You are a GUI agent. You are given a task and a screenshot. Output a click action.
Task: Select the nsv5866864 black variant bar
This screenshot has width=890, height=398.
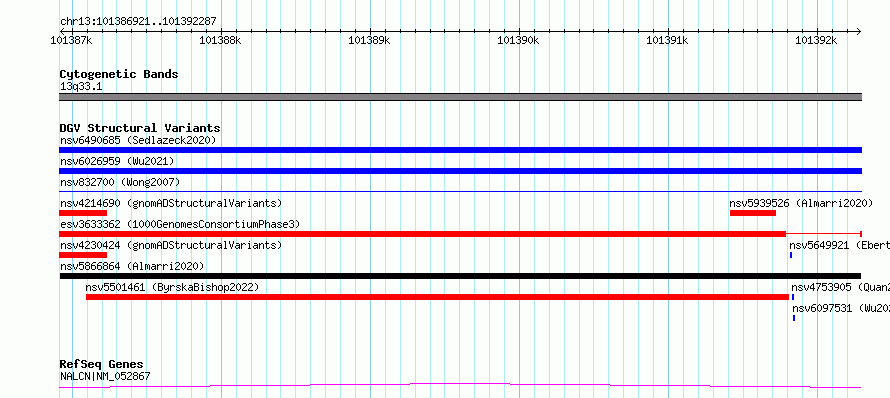point(460,276)
